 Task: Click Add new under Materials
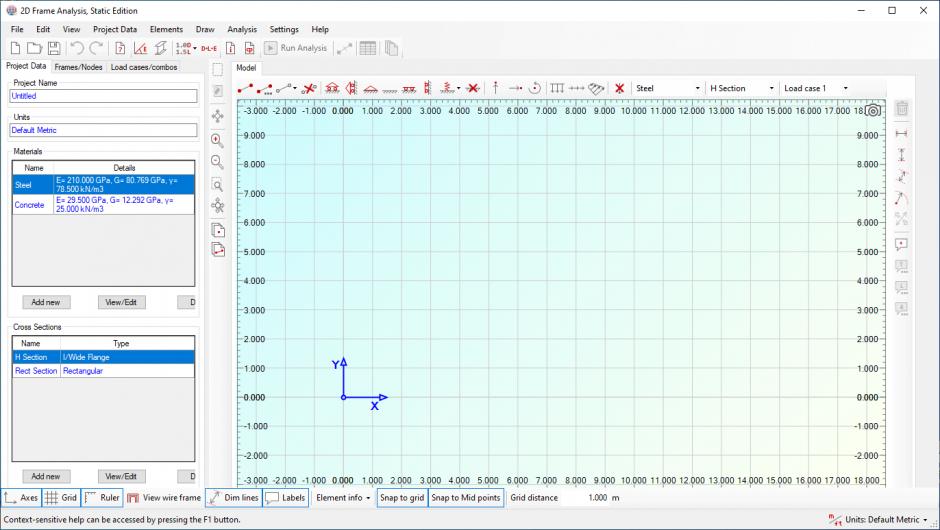(x=46, y=302)
